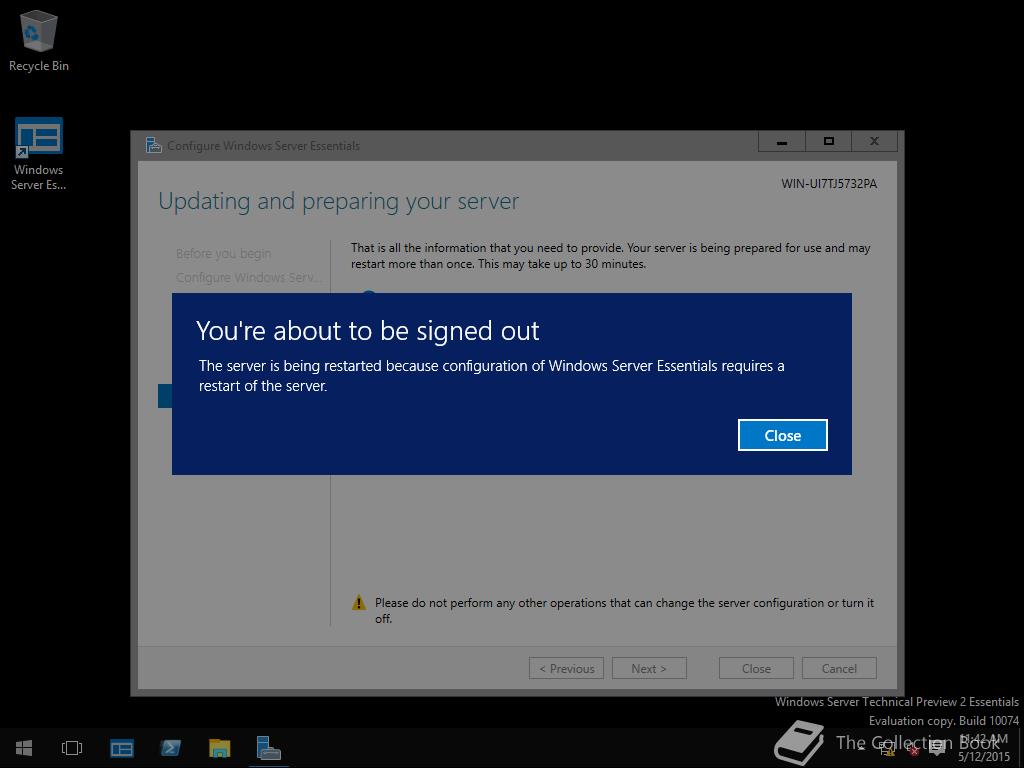Click "You're about to be signed out" title
This screenshot has width=1024, height=768.
click(x=368, y=331)
